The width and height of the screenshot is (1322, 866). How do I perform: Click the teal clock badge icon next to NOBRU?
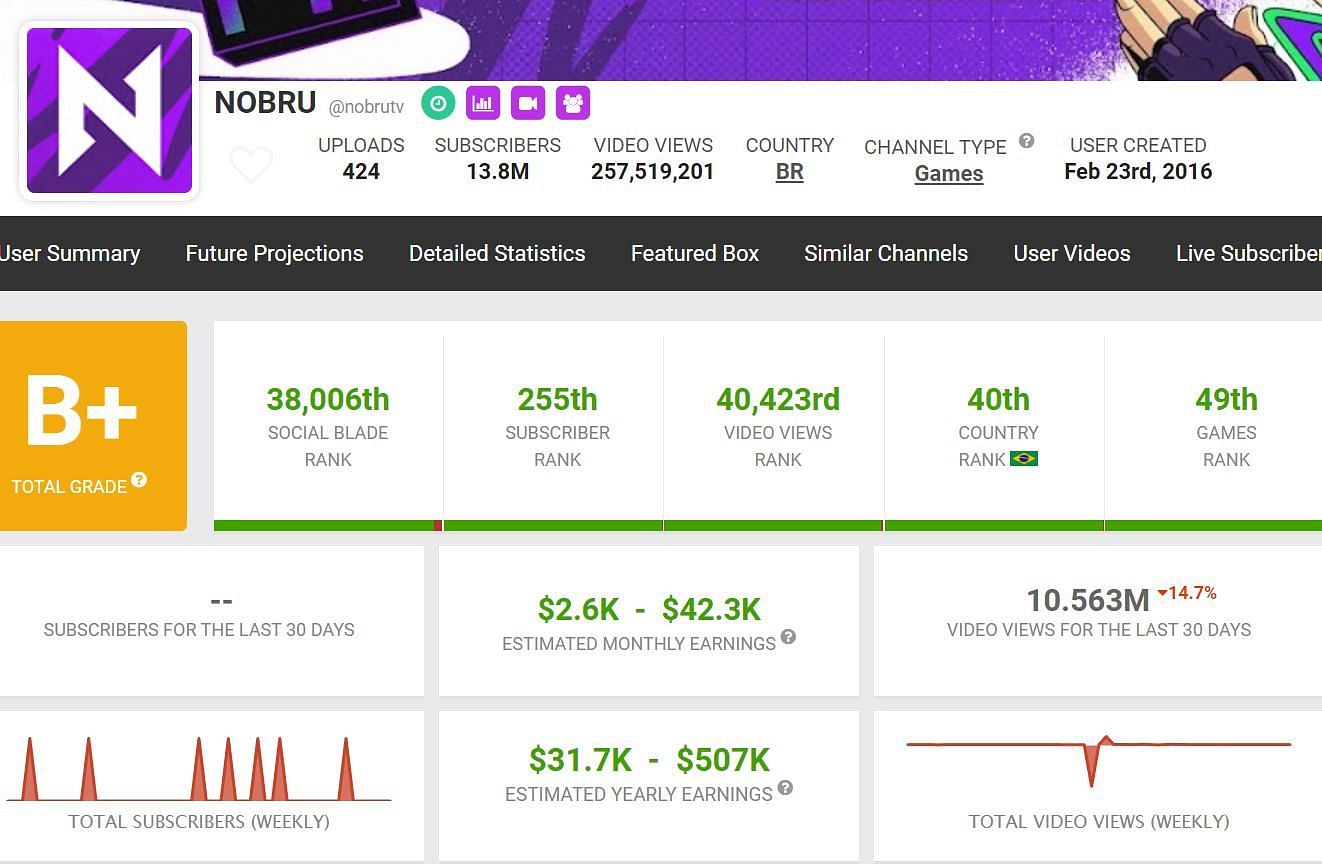click(x=438, y=103)
